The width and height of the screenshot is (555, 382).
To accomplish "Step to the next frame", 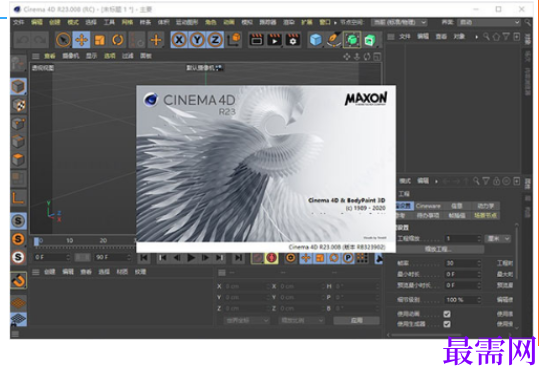I will pos(205,258).
